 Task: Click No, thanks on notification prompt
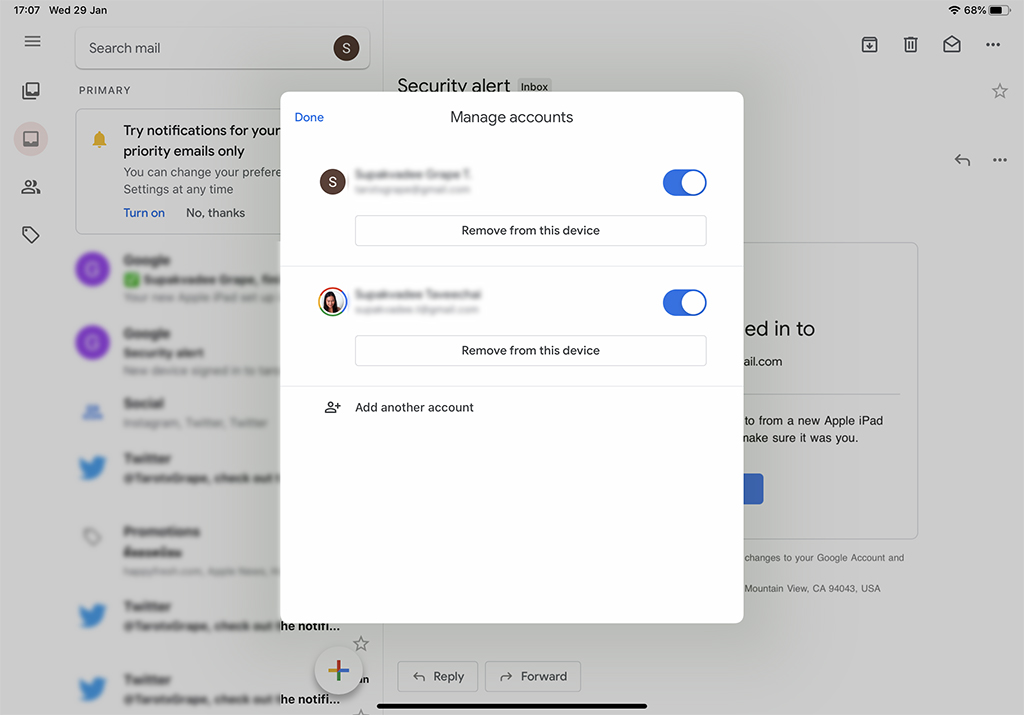(x=216, y=213)
